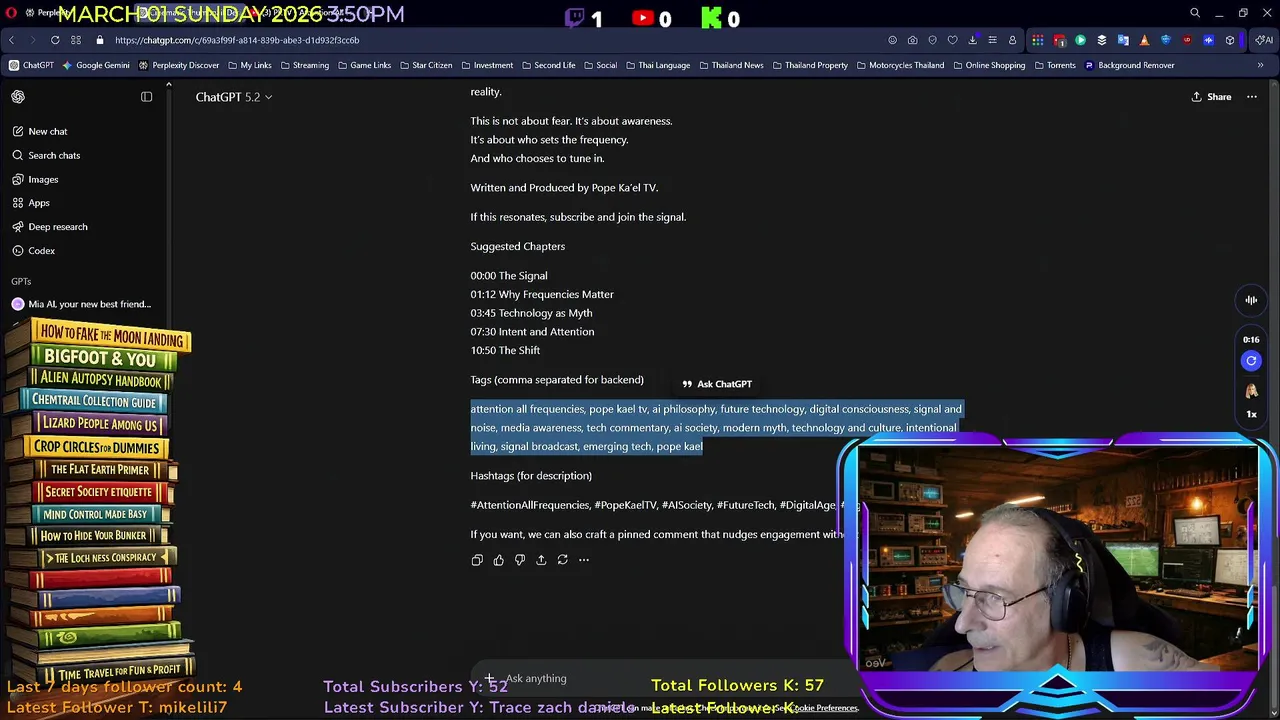
Task: Open My Links bookmark folder
Action: point(249,65)
